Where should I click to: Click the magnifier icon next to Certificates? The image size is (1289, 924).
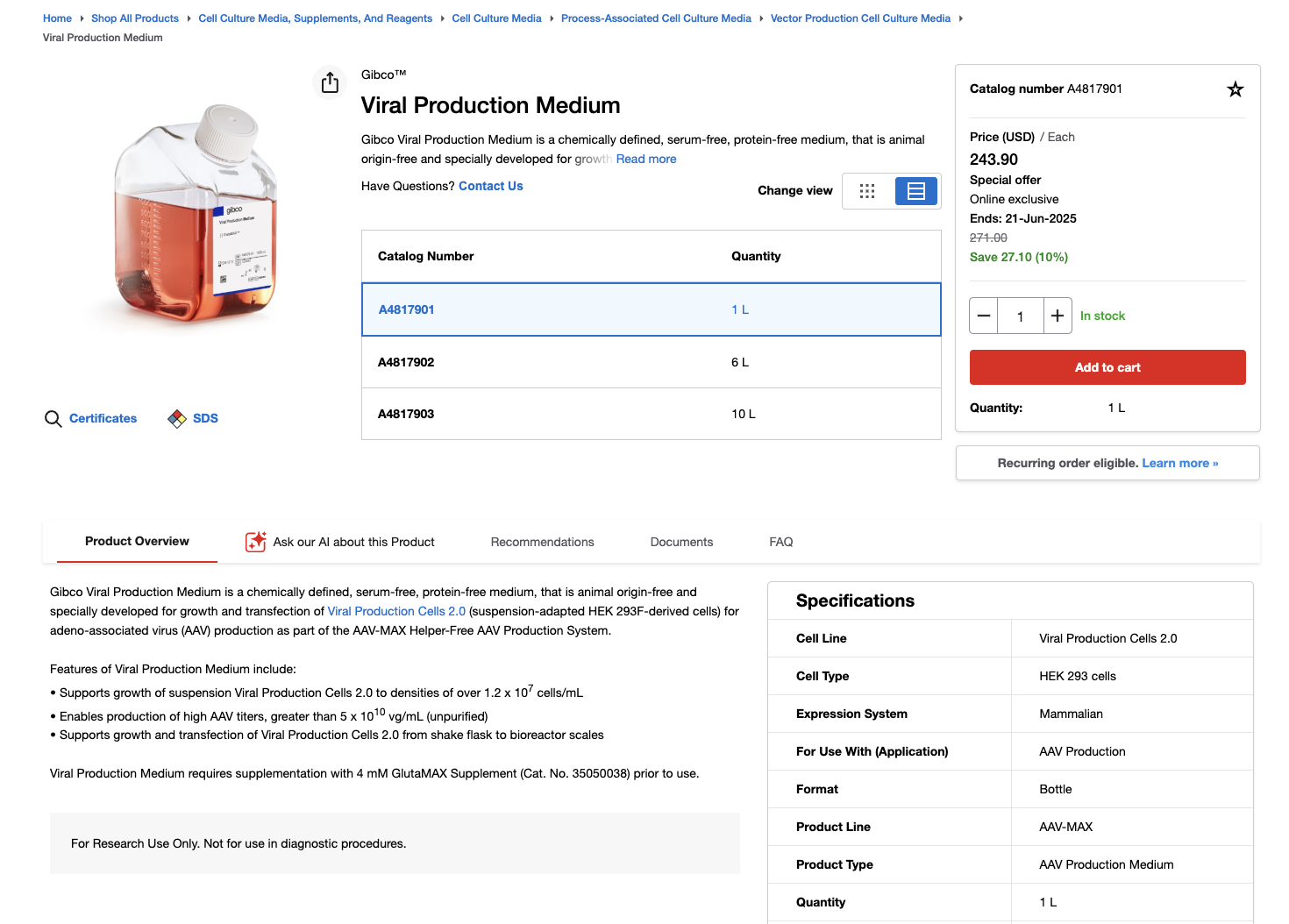(53, 418)
